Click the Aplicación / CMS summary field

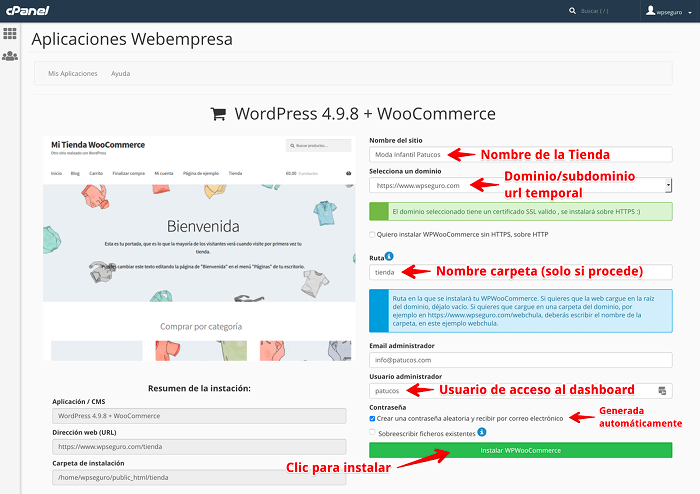tap(199, 416)
